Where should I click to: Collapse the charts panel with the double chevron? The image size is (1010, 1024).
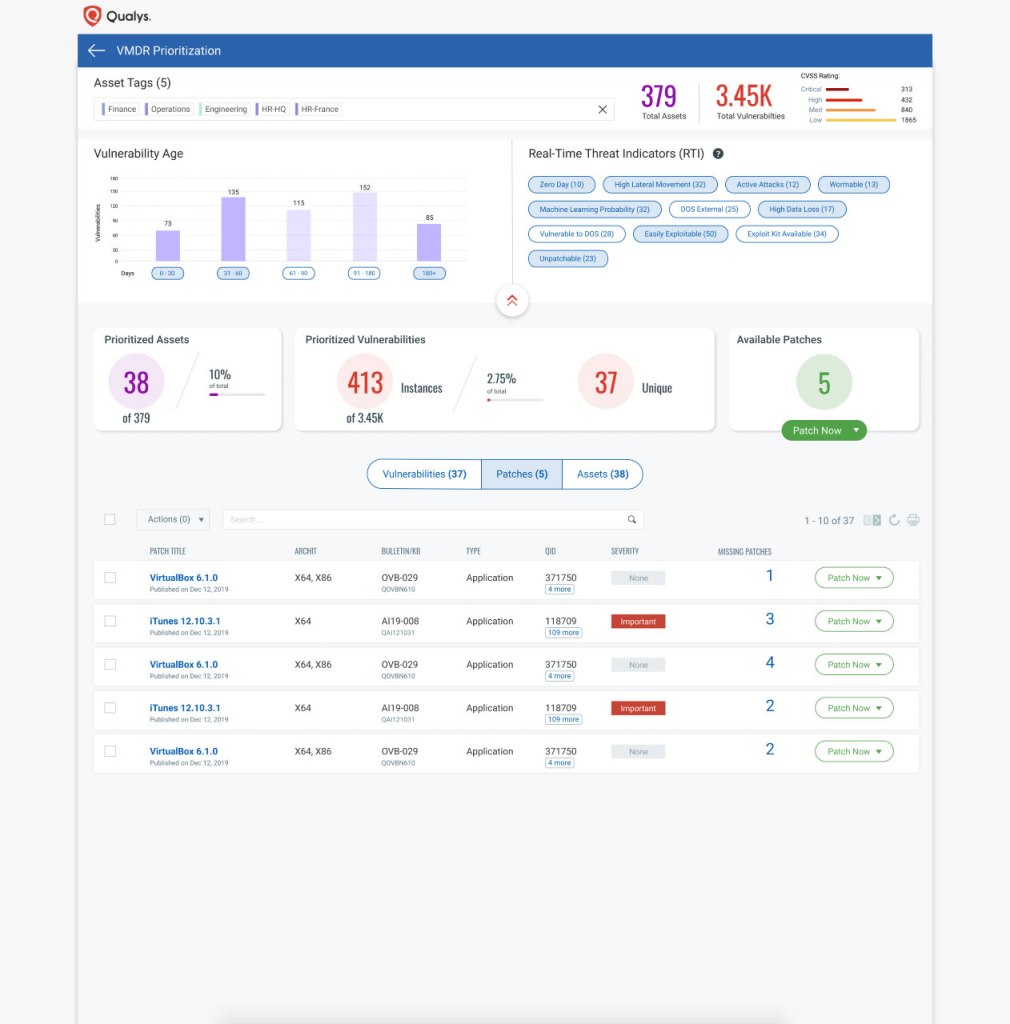pos(512,300)
